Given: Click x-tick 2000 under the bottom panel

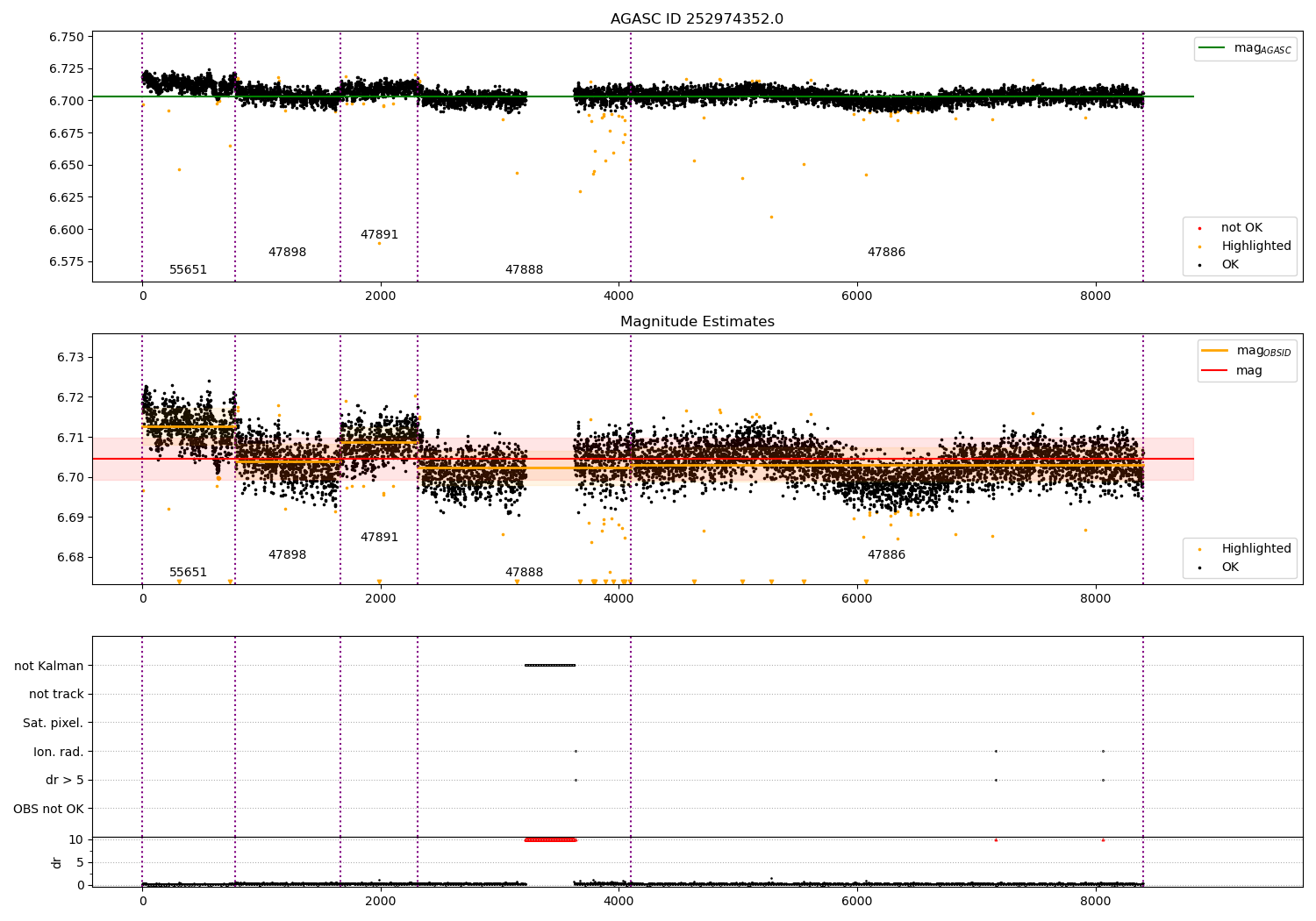Looking at the screenshot, I should tap(381, 901).
